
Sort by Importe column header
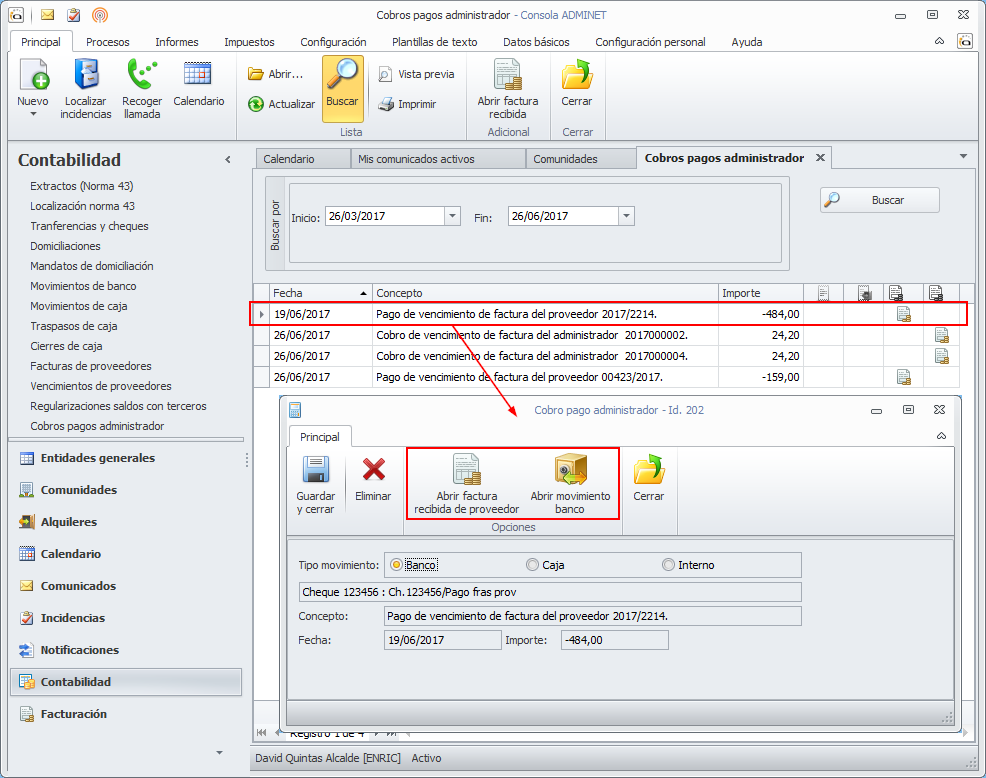pyautogui.click(x=761, y=292)
